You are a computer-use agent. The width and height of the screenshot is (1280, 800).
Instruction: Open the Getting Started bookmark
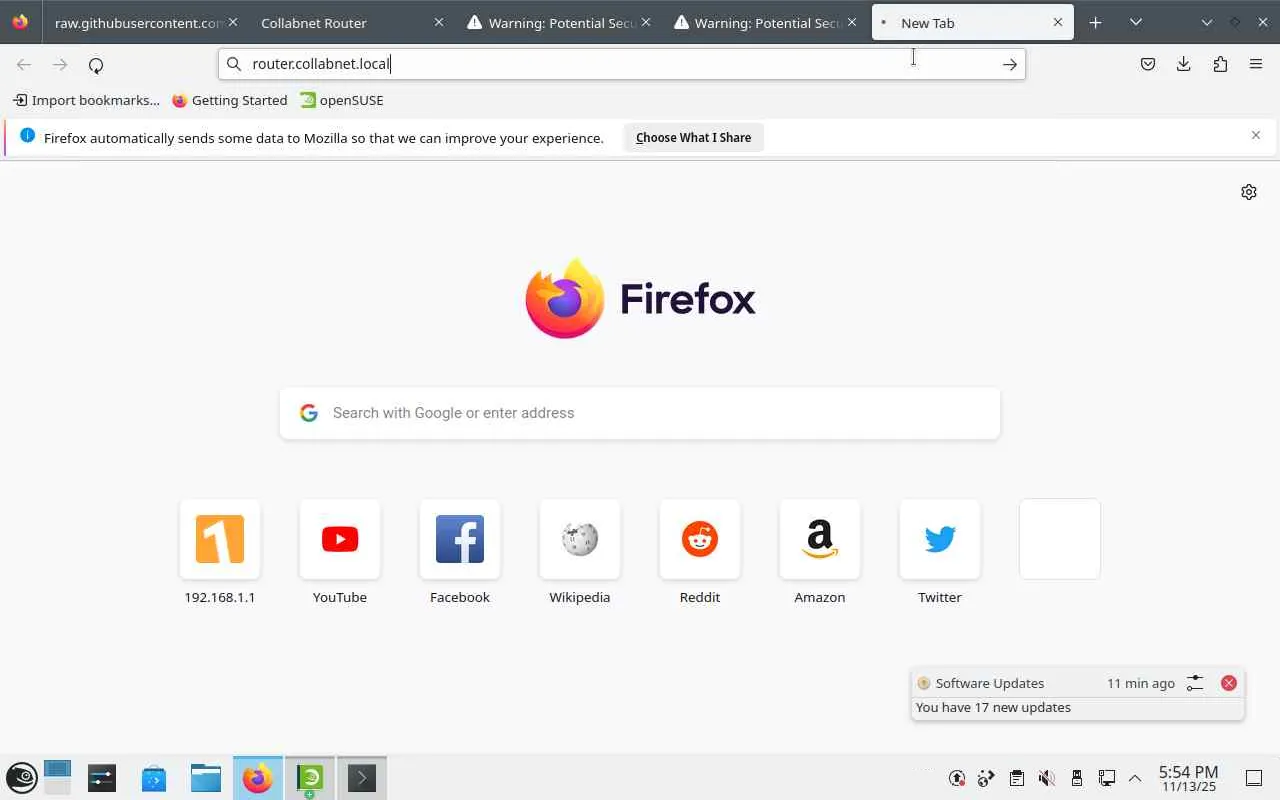pos(230,100)
